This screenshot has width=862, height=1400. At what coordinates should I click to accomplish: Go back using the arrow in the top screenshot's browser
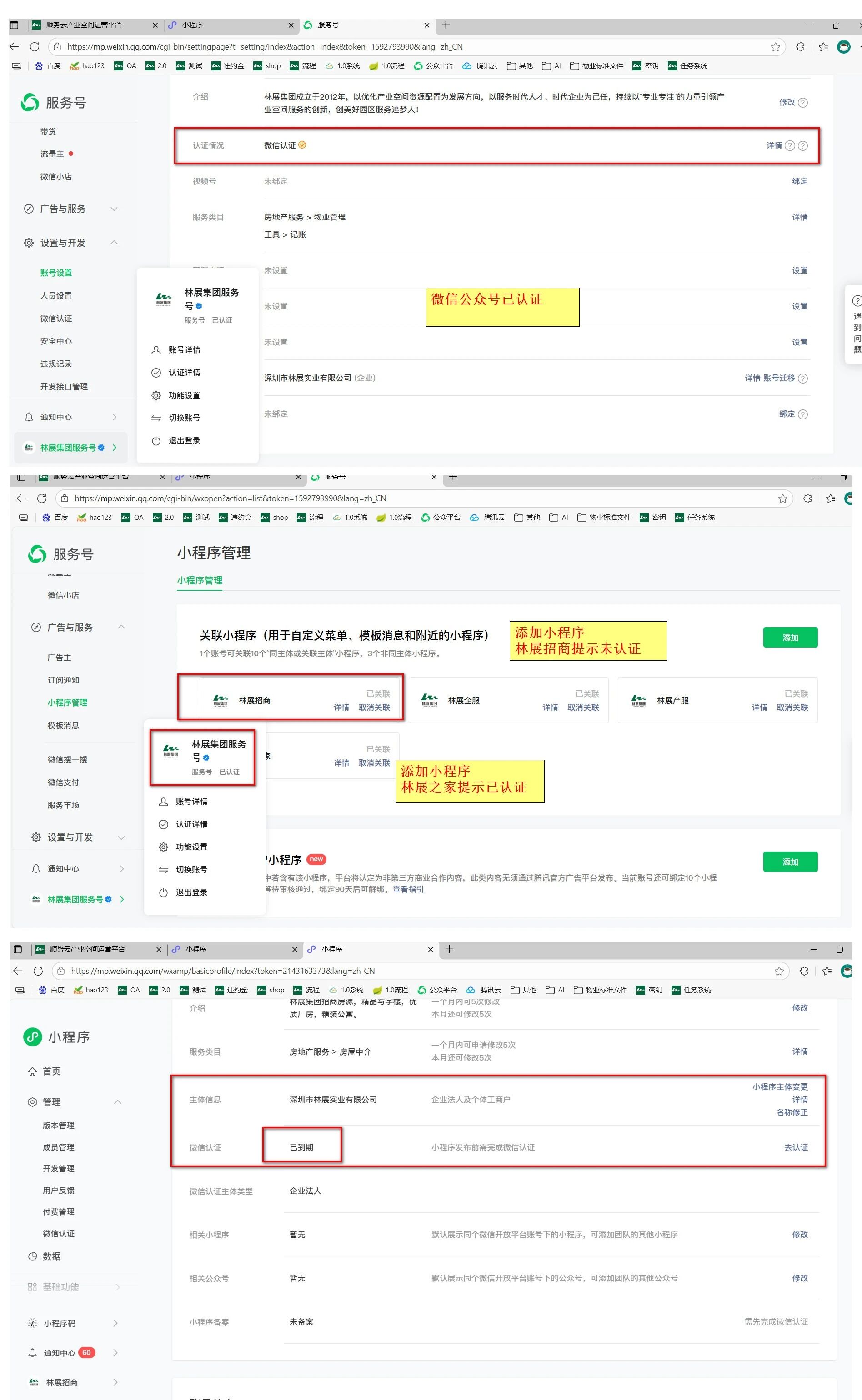pyautogui.click(x=14, y=47)
